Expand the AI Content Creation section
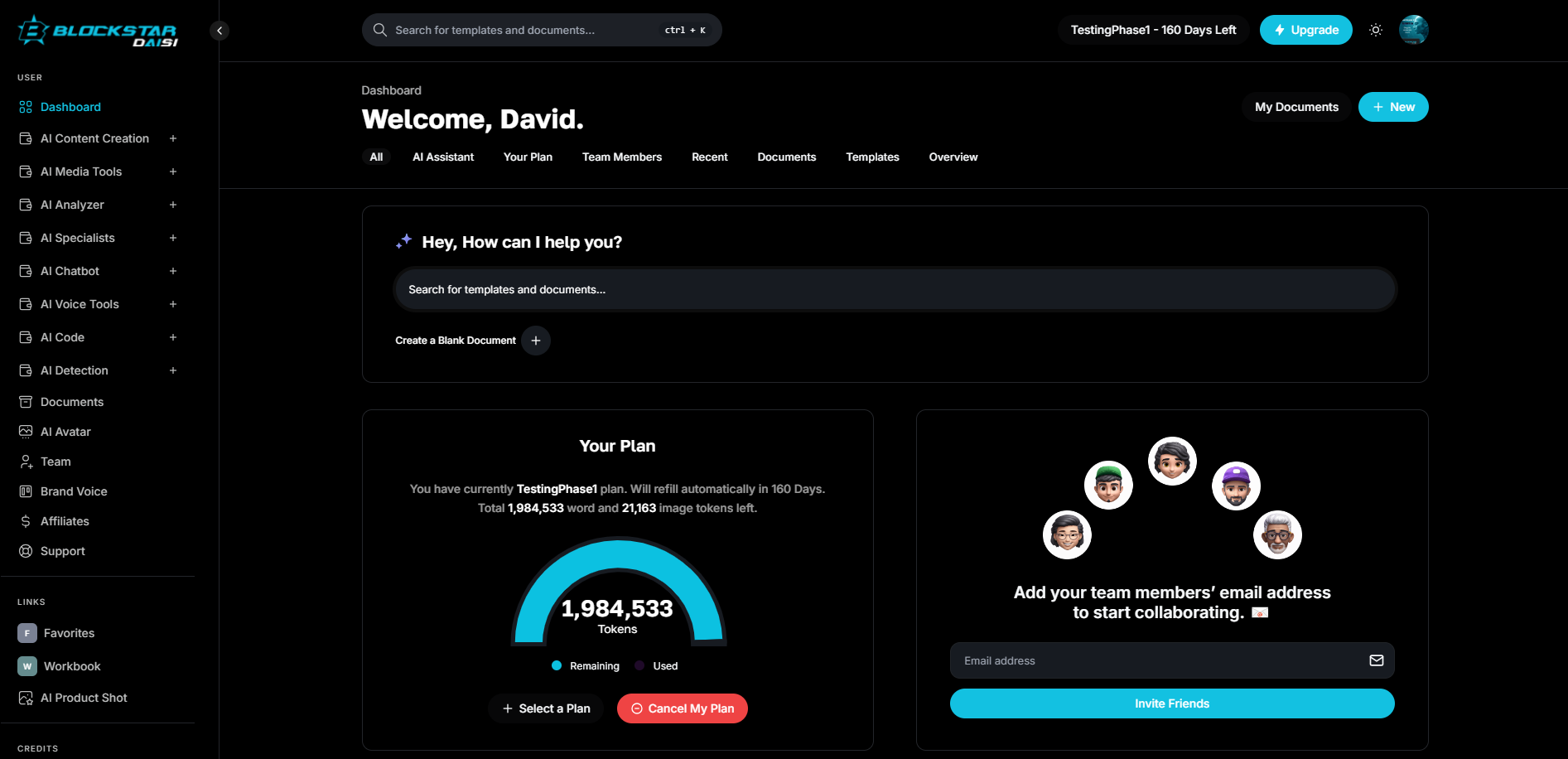The height and width of the screenshot is (759, 1568). pos(172,138)
